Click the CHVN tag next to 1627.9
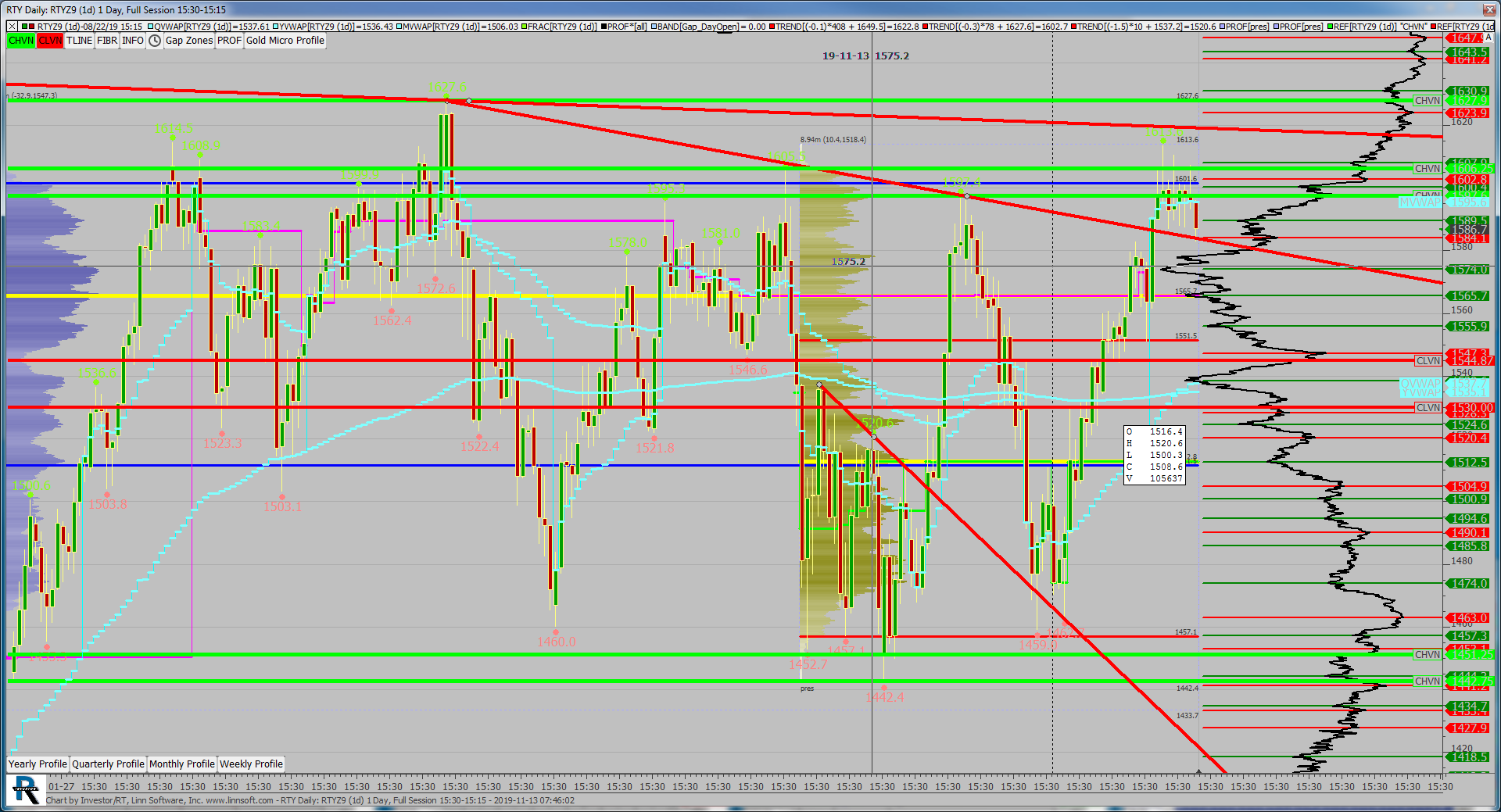Viewport: 1501px width, 812px height. [x=1428, y=101]
